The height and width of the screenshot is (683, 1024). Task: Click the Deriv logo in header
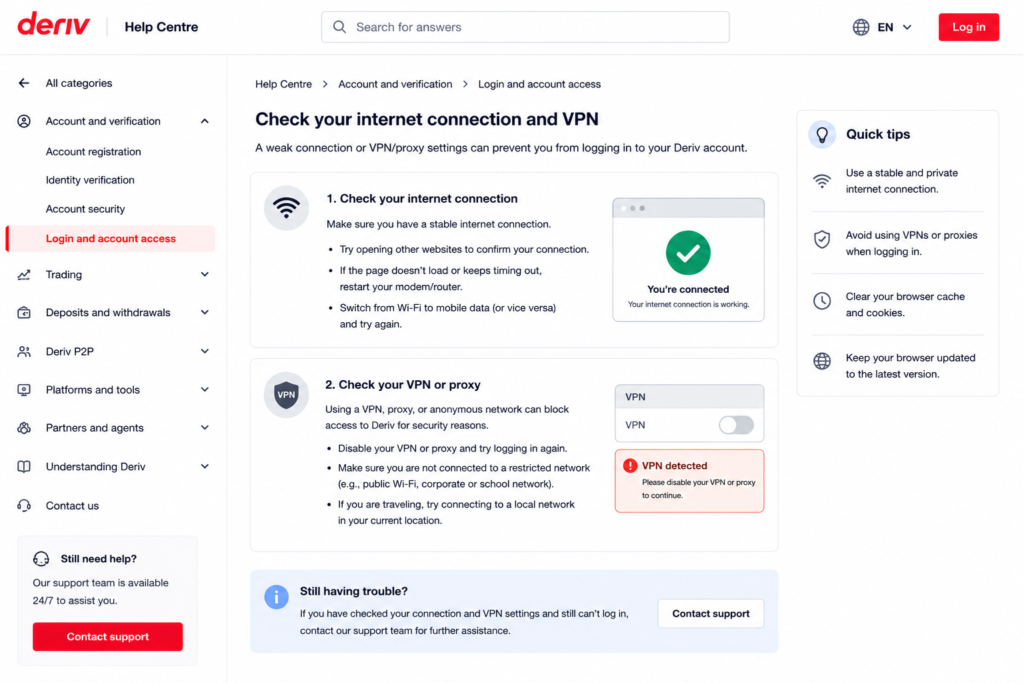pyautogui.click(x=54, y=25)
